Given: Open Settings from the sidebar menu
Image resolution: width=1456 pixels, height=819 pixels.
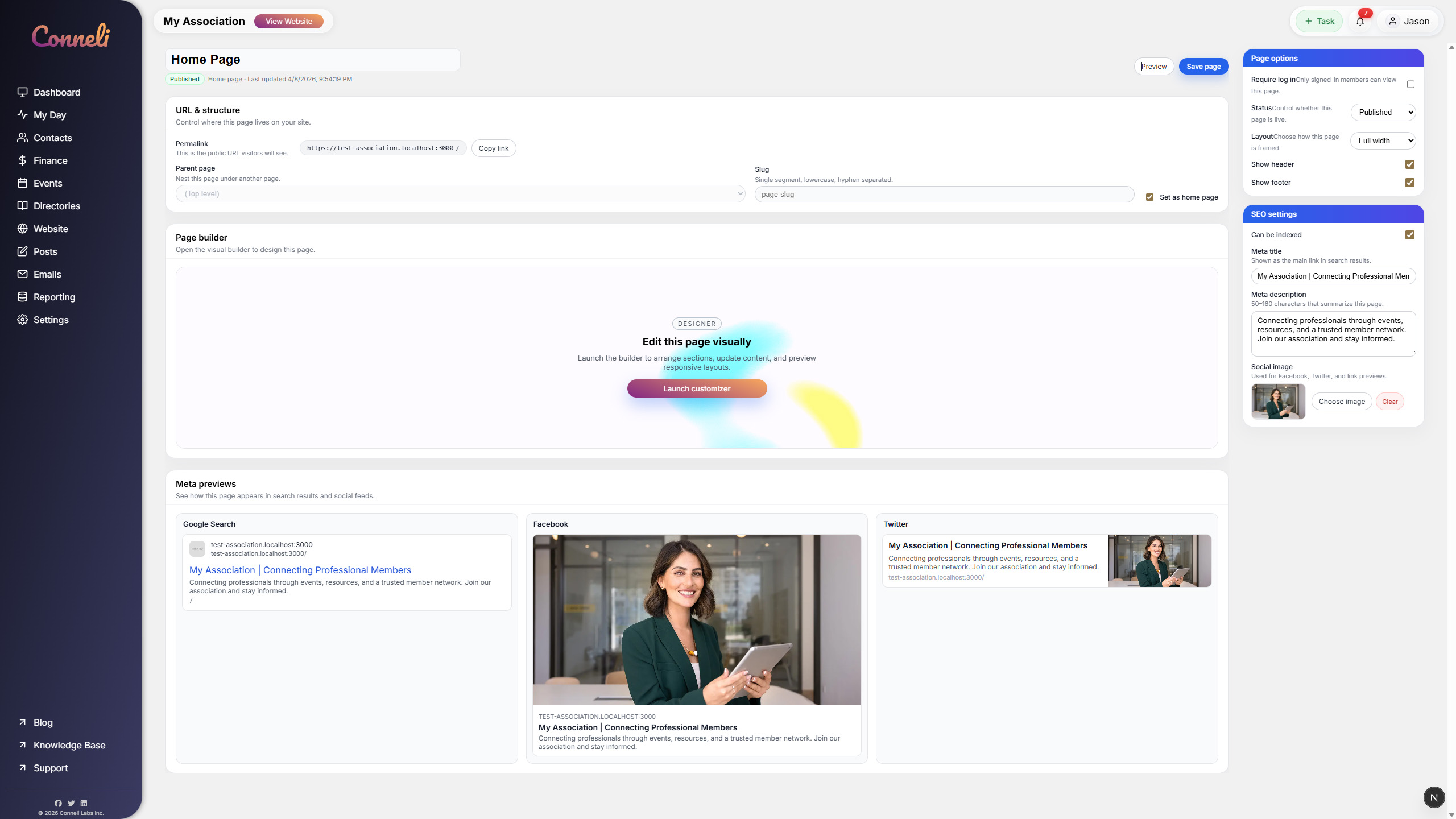Looking at the screenshot, I should pos(51,319).
